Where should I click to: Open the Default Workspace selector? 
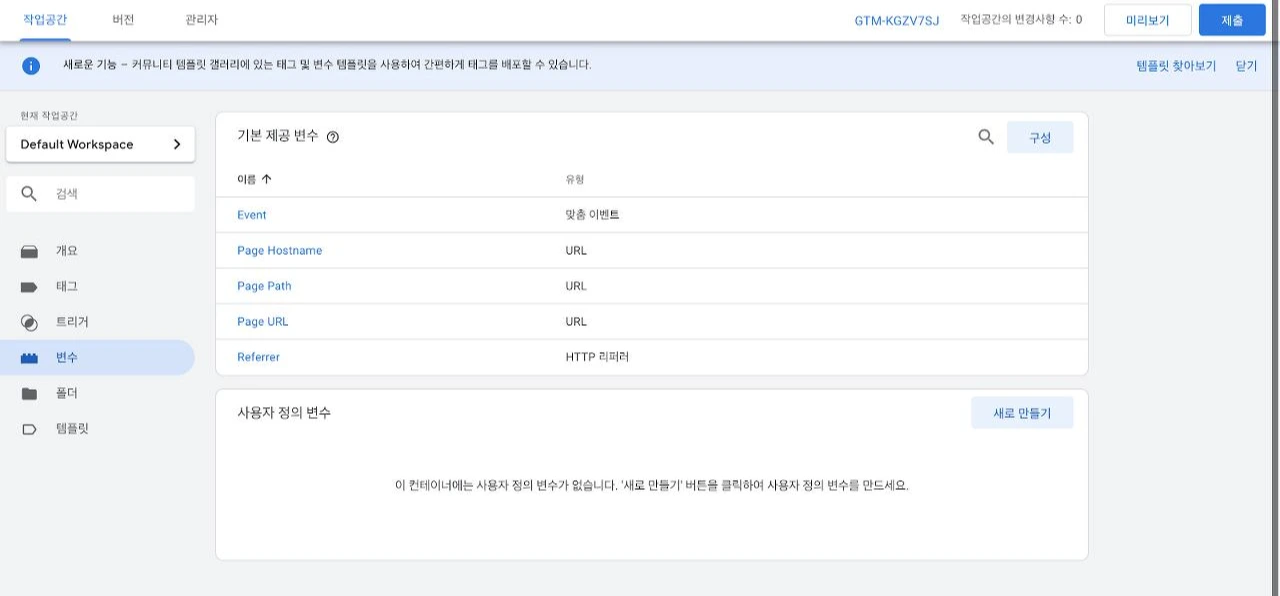click(100, 144)
